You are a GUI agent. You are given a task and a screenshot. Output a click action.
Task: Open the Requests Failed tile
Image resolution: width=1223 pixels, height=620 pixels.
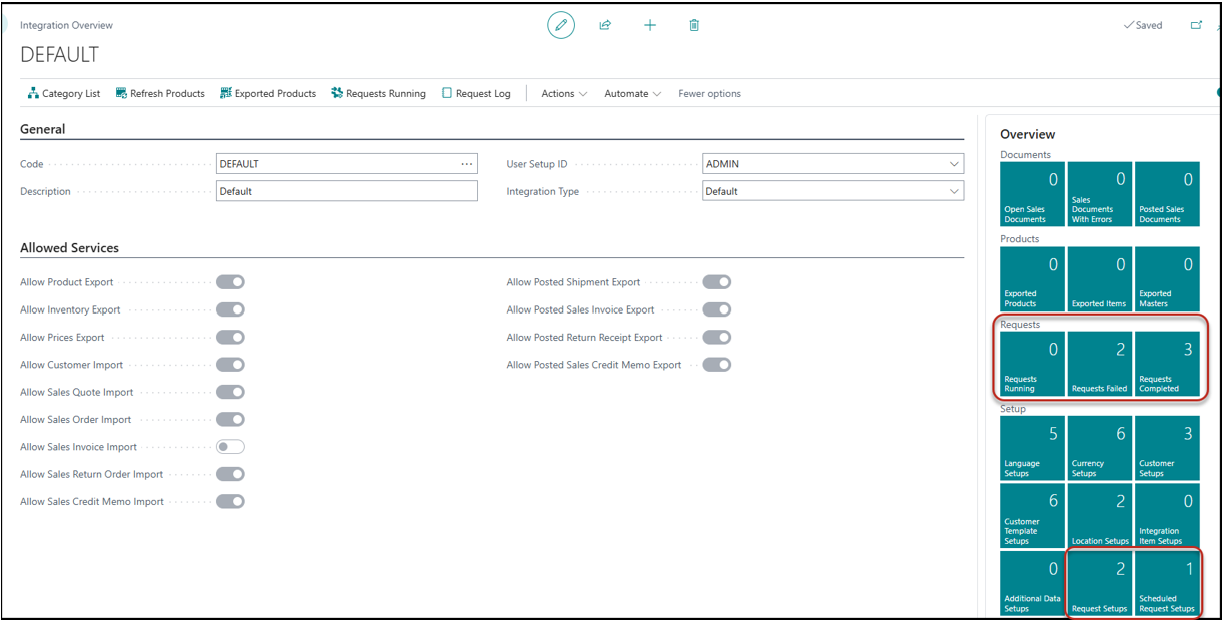coord(1099,365)
